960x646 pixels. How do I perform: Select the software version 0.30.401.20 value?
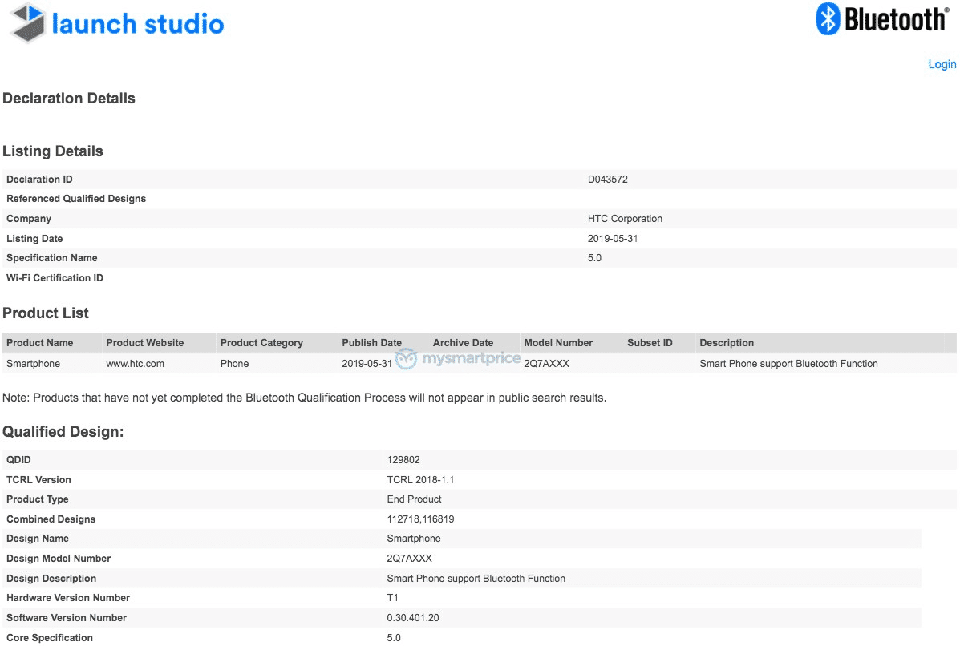pyautogui.click(x=413, y=618)
